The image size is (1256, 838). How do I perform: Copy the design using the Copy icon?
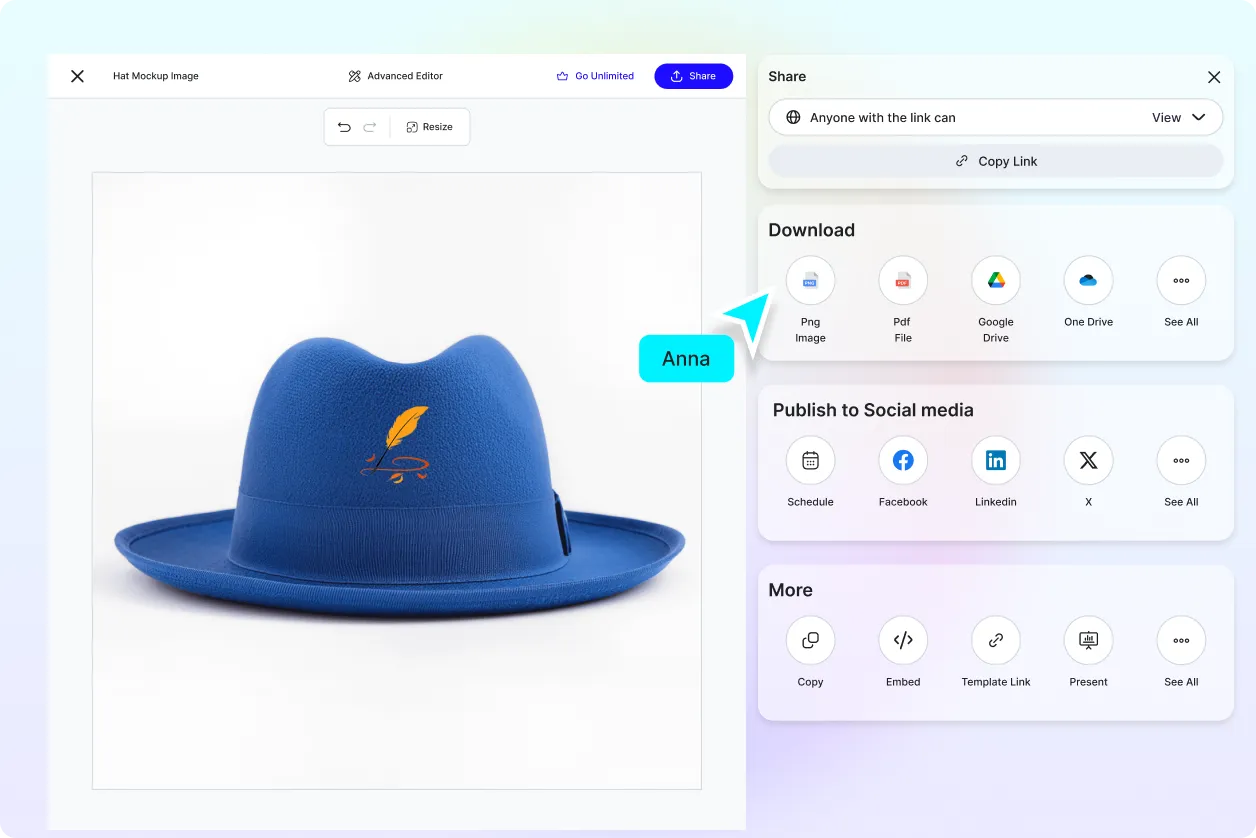(x=810, y=640)
